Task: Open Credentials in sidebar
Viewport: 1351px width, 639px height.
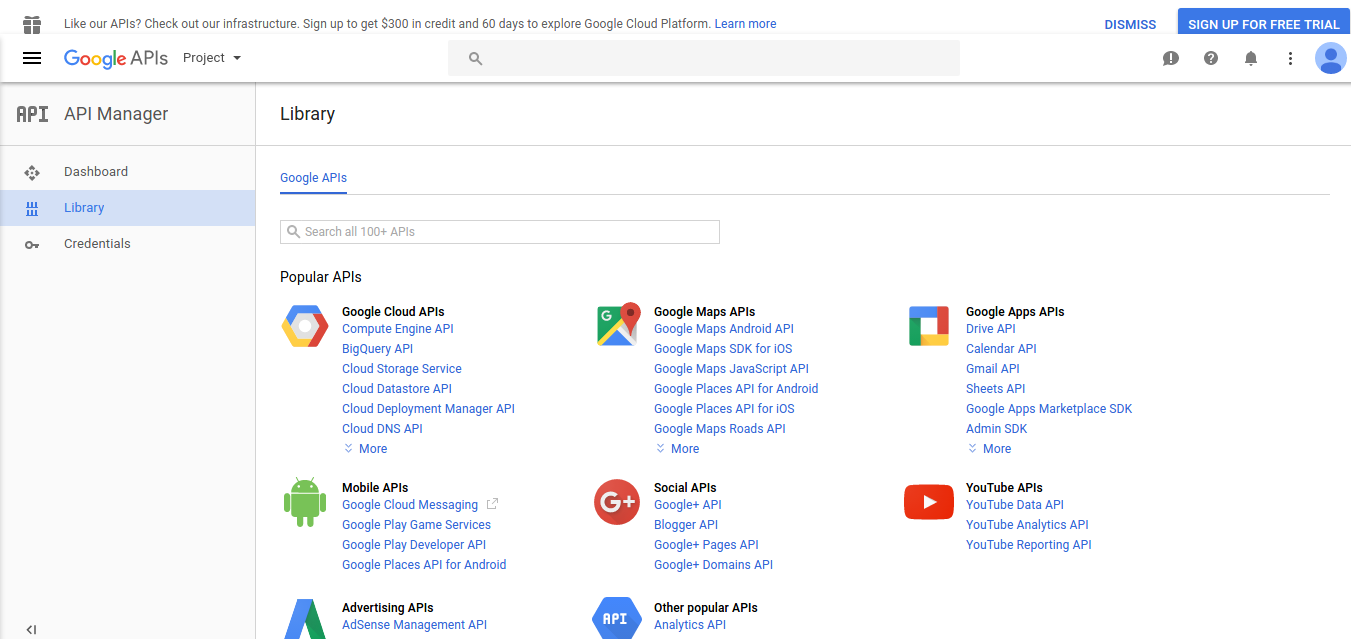Action: pos(97,244)
